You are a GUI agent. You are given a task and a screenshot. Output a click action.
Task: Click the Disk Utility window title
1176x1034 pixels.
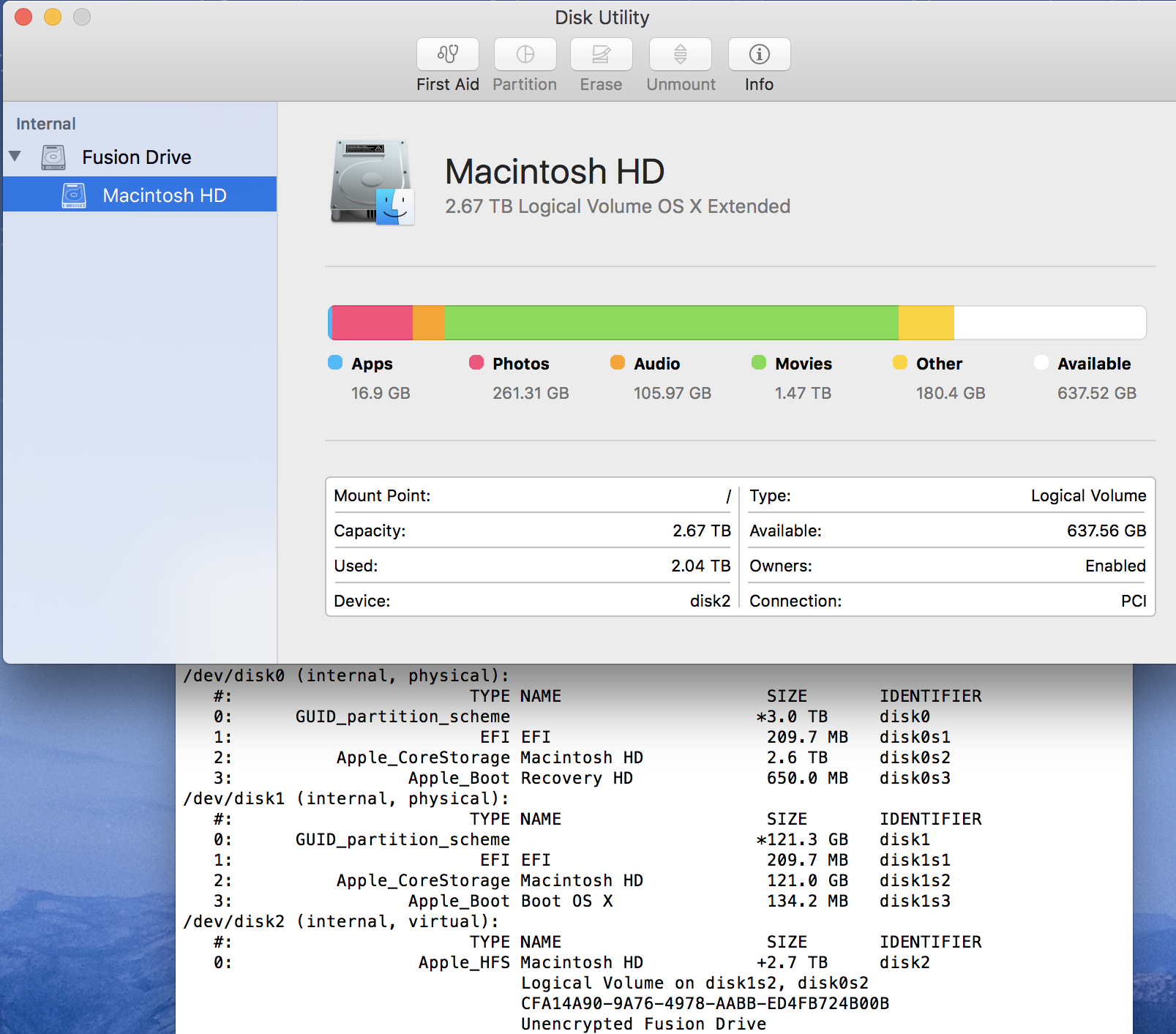click(602, 17)
